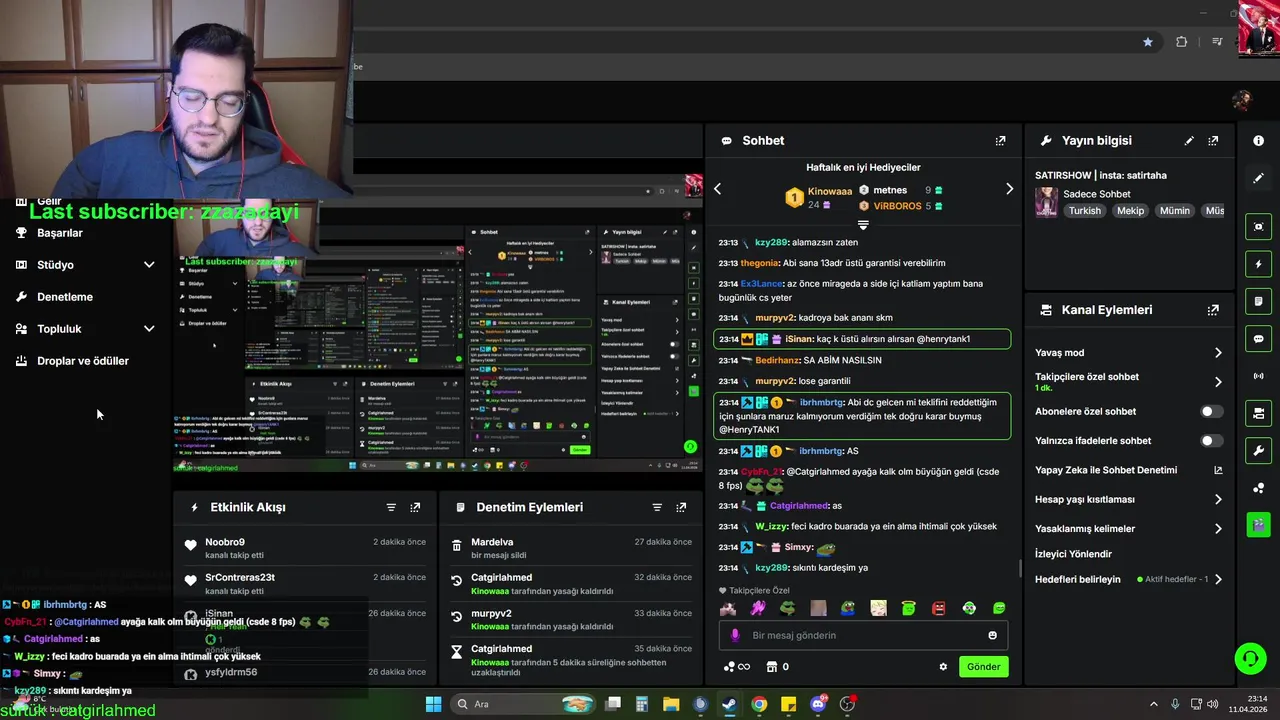Click the info icon in the right sidebar
1280x720 pixels.
coord(1259,141)
